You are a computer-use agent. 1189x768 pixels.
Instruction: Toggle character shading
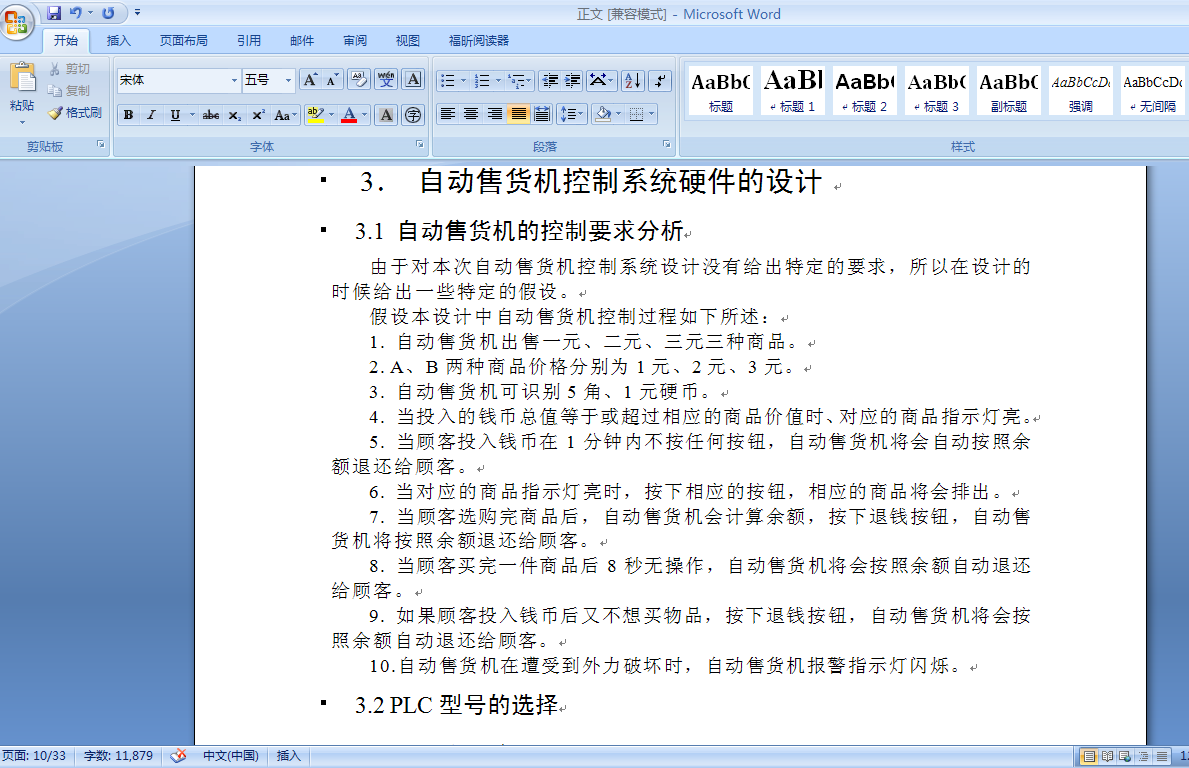[x=386, y=114]
